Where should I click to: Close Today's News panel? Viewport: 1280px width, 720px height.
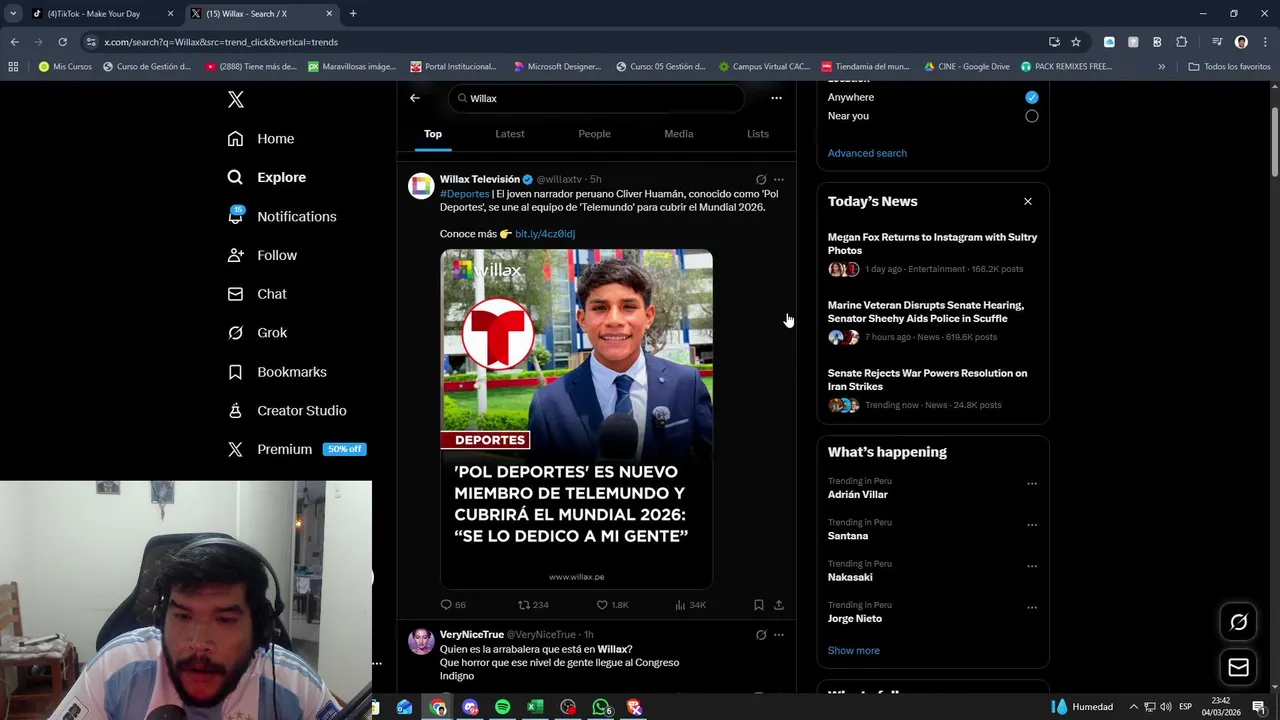point(1027,201)
